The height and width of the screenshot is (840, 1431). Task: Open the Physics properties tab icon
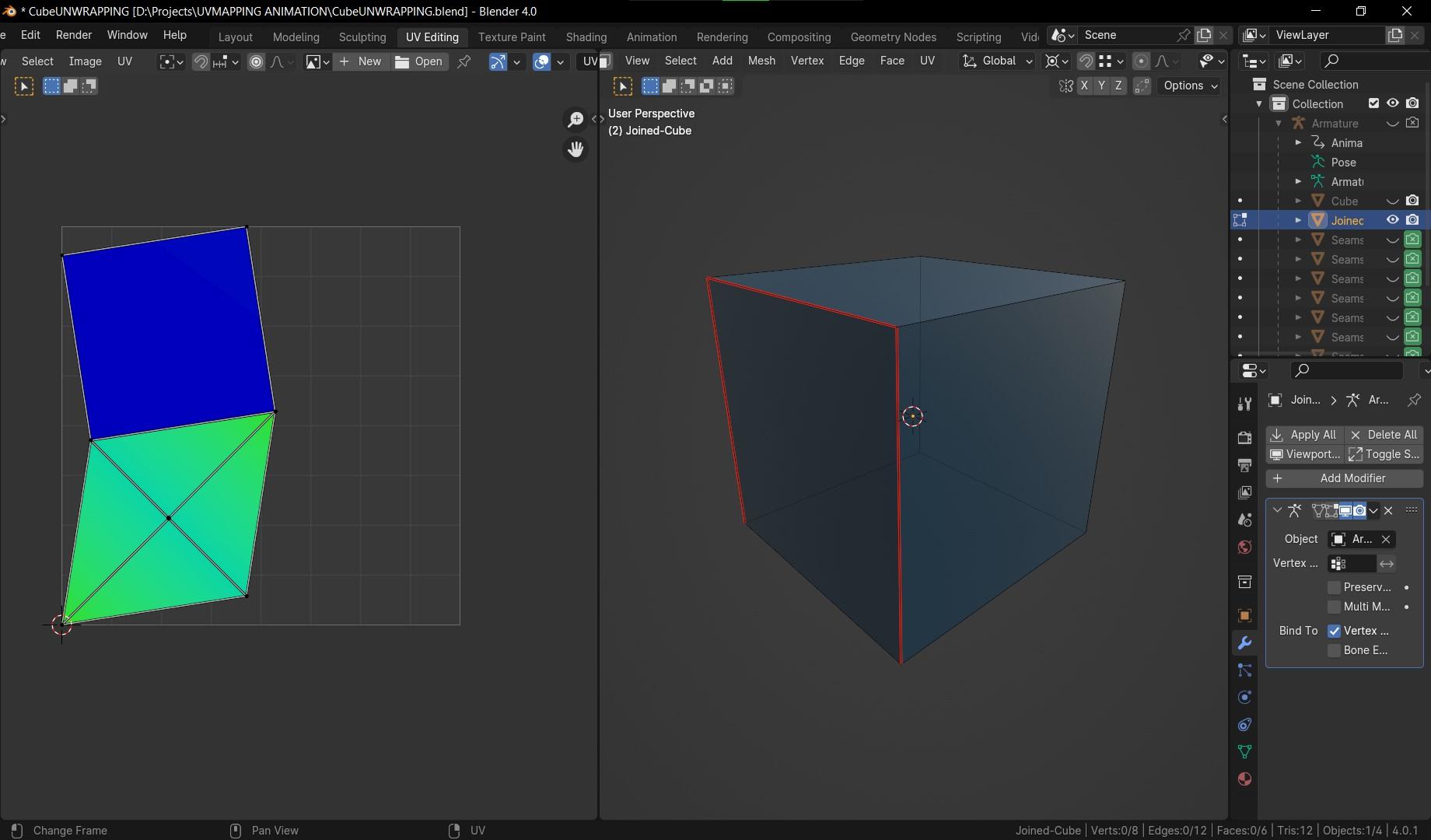coord(1244,698)
